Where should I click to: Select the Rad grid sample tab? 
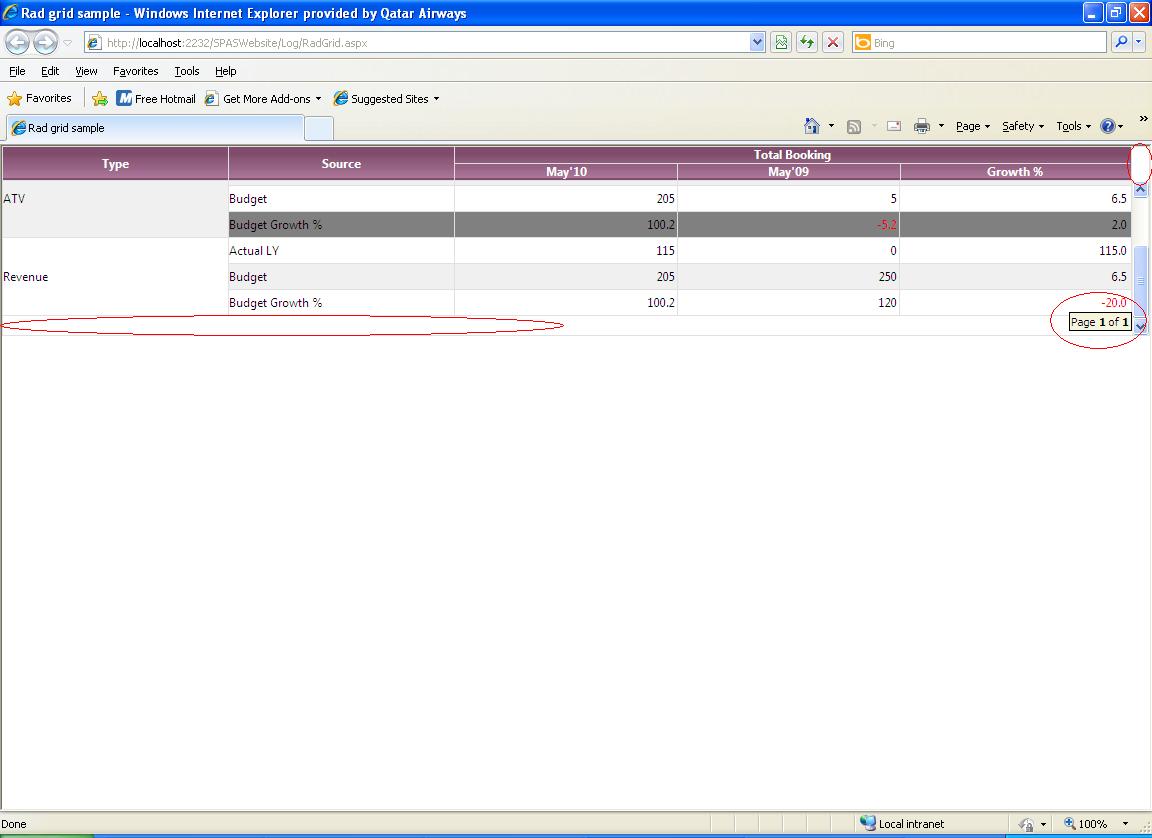click(x=155, y=128)
